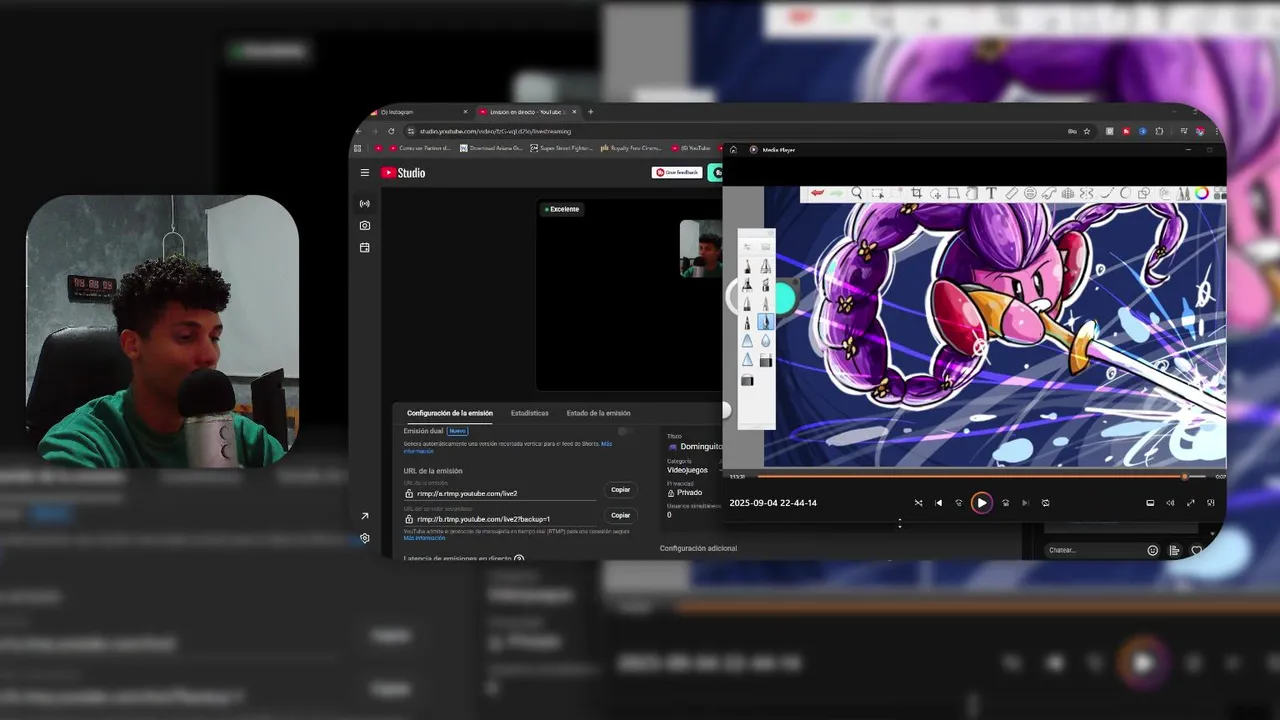
Task: Click Media Player home icon
Action: (733, 150)
